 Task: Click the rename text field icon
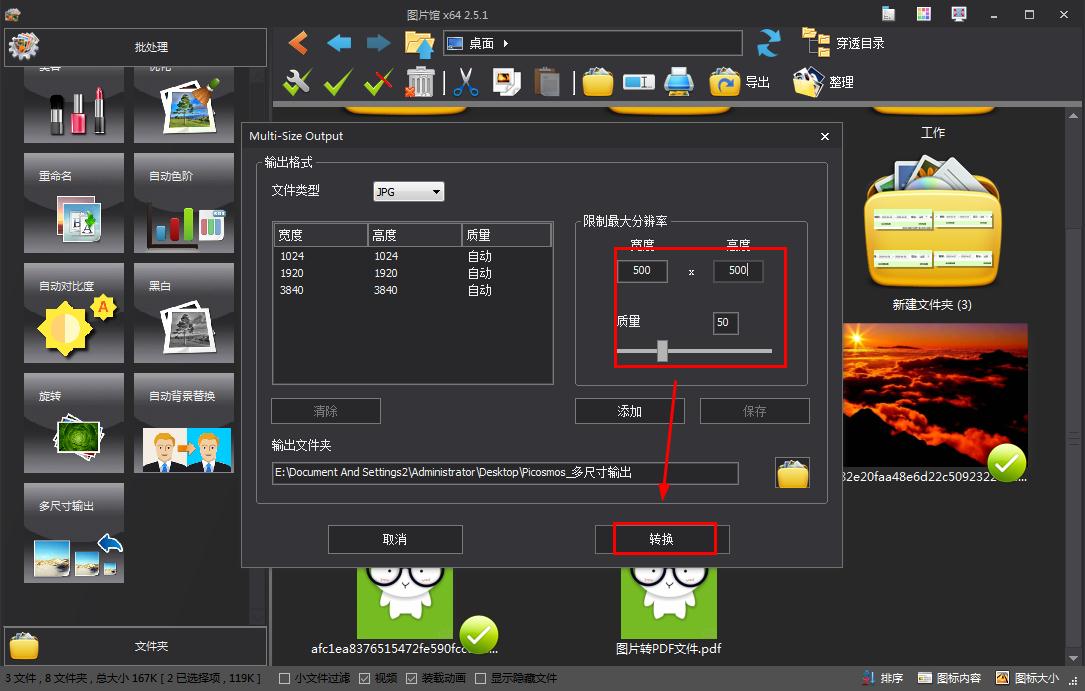coord(639,83)
